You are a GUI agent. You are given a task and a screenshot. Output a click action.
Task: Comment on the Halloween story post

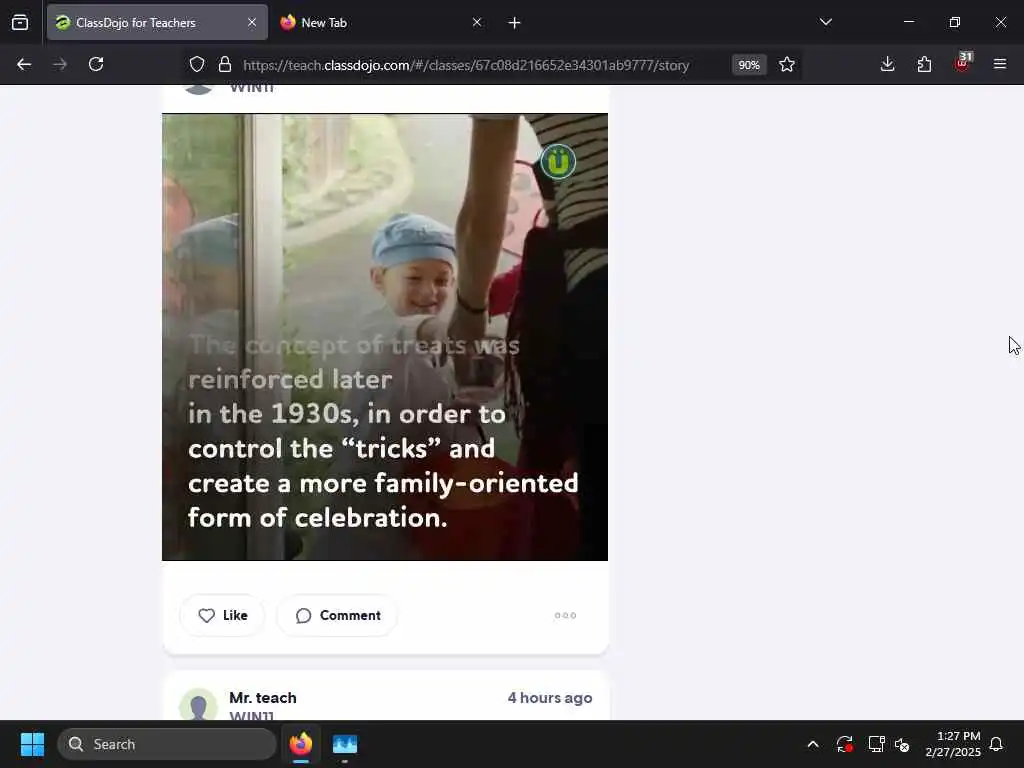pyautogui.click(x=337, y=615)
